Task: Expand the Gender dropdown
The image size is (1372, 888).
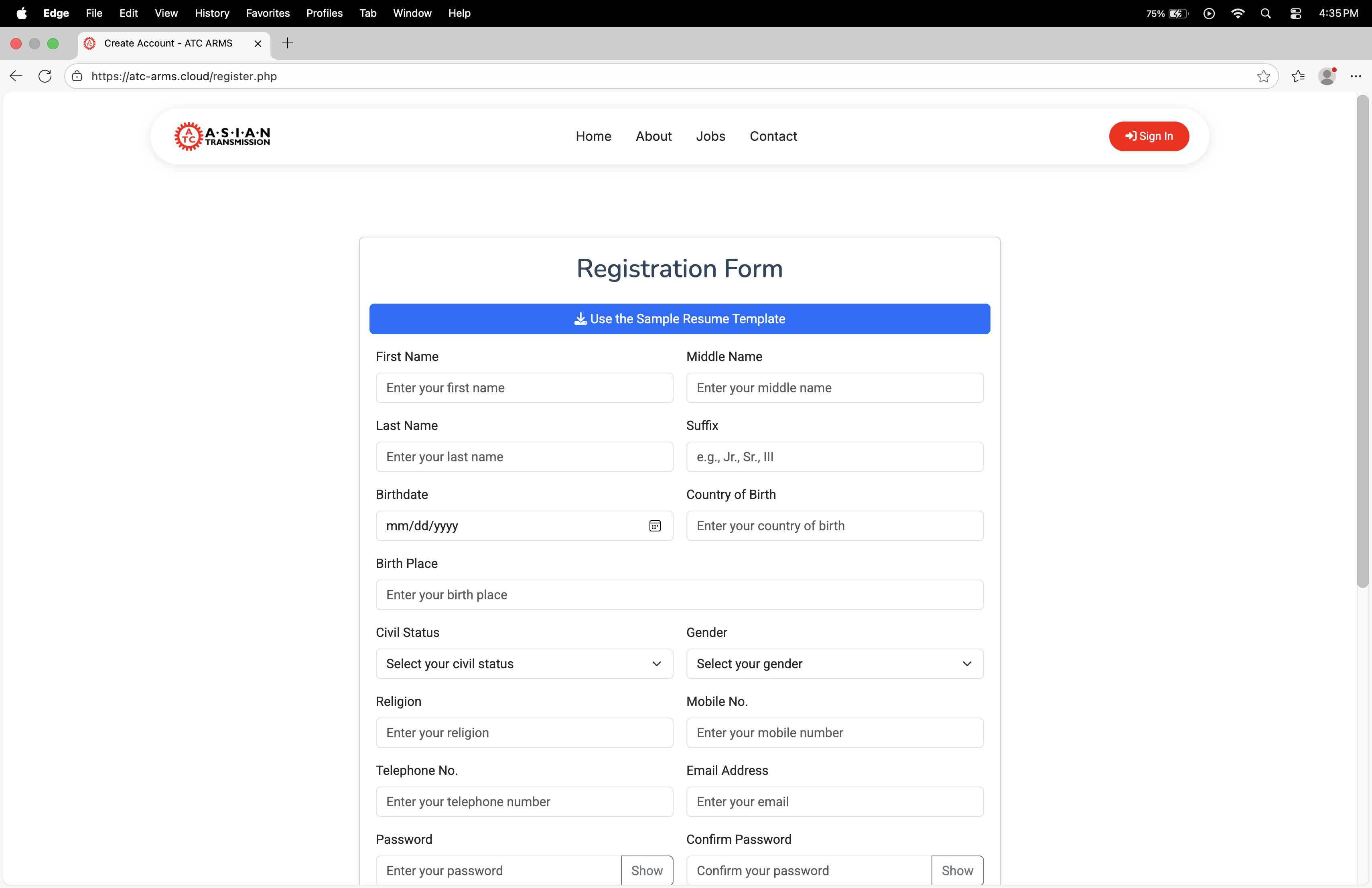Action: coord(834,664)
